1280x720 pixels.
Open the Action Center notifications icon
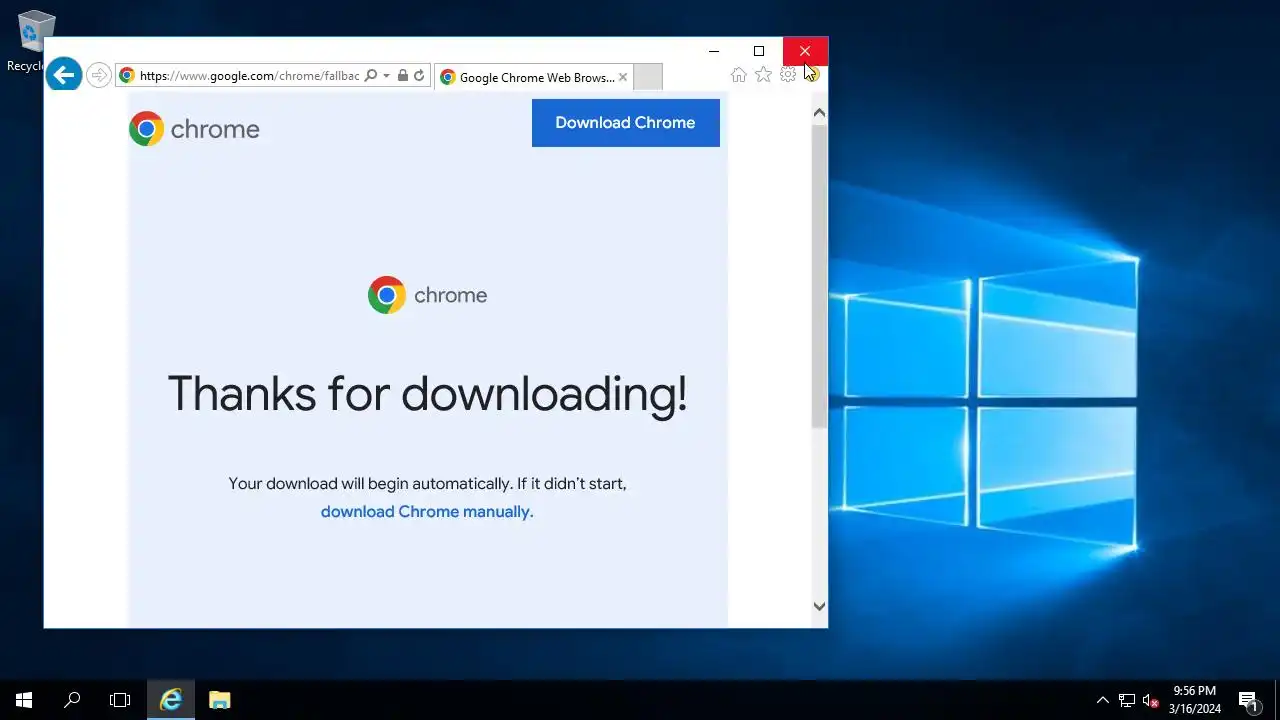[x=1248, y=700]
